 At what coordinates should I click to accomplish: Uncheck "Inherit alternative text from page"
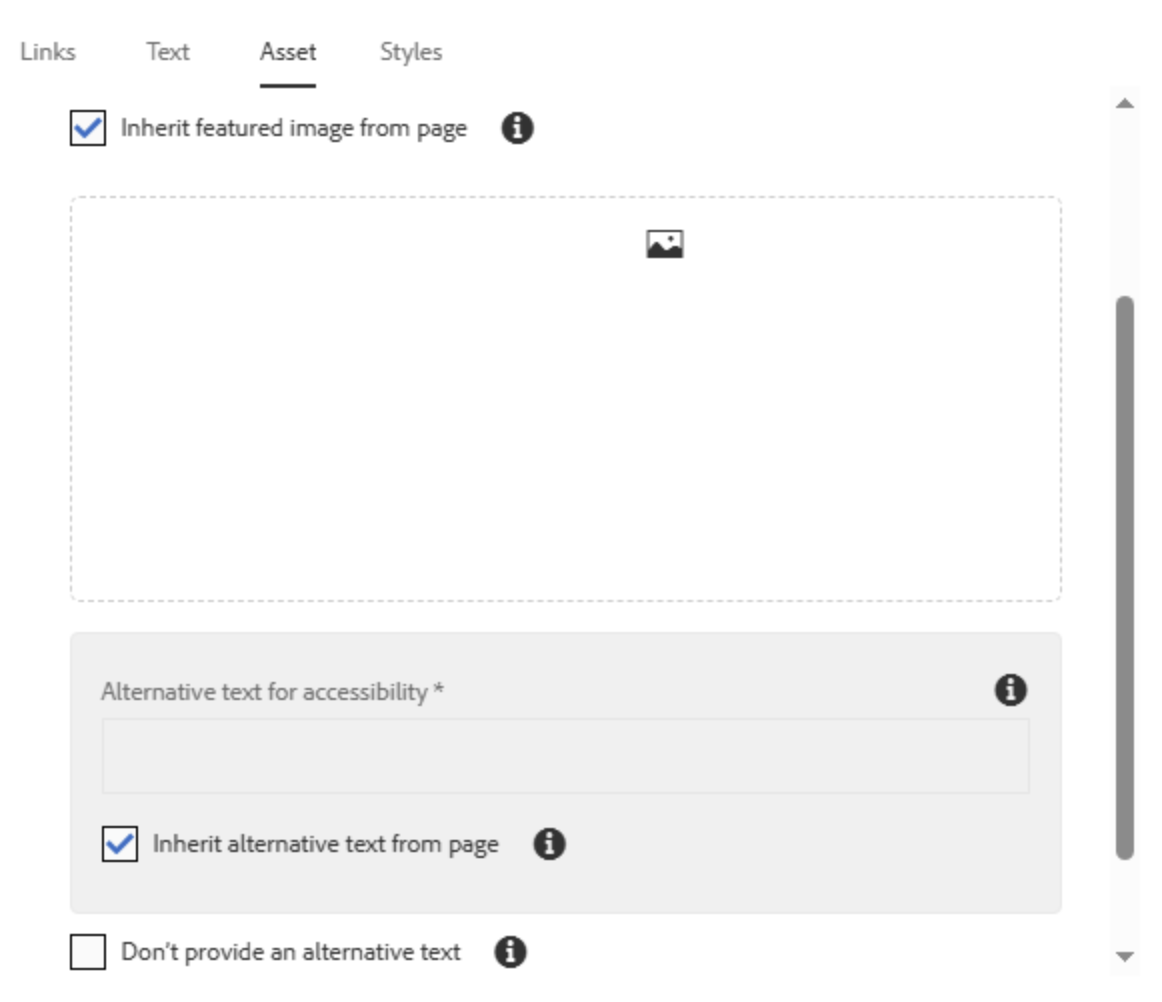122,843
